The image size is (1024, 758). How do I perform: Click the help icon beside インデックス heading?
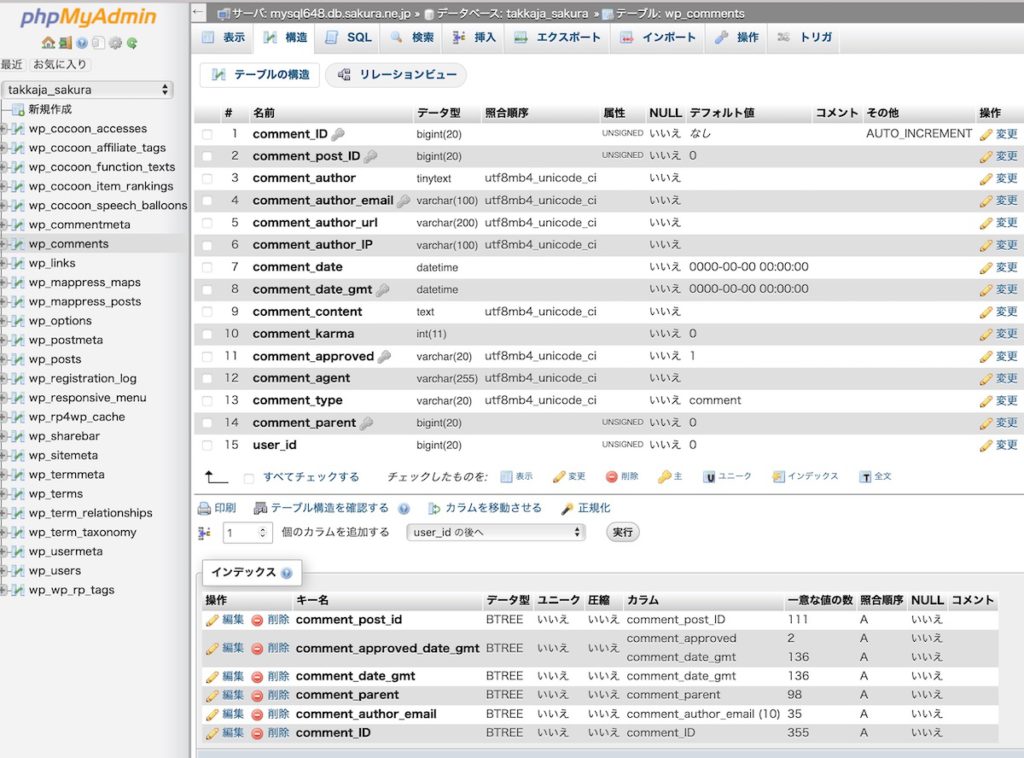pos(287,573)
